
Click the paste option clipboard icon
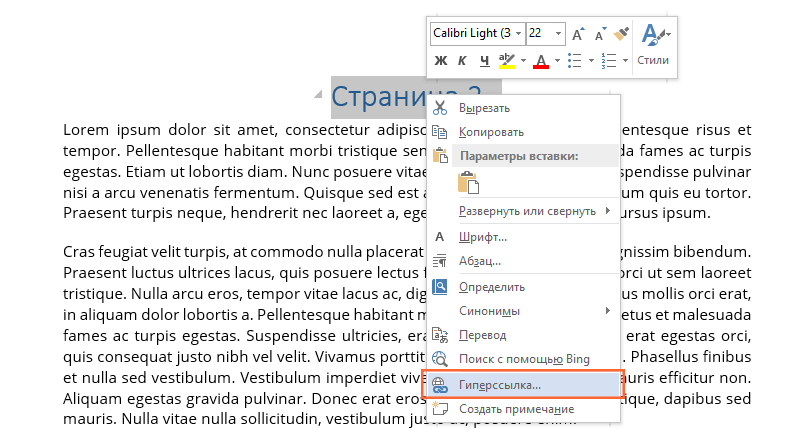click(468, 183)
